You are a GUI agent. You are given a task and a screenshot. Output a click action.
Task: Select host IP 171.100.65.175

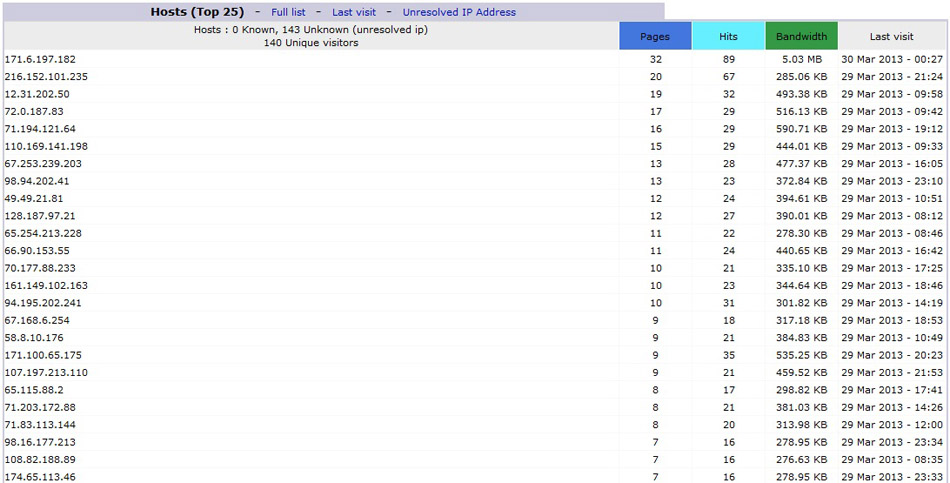click(x=43, y=355)
